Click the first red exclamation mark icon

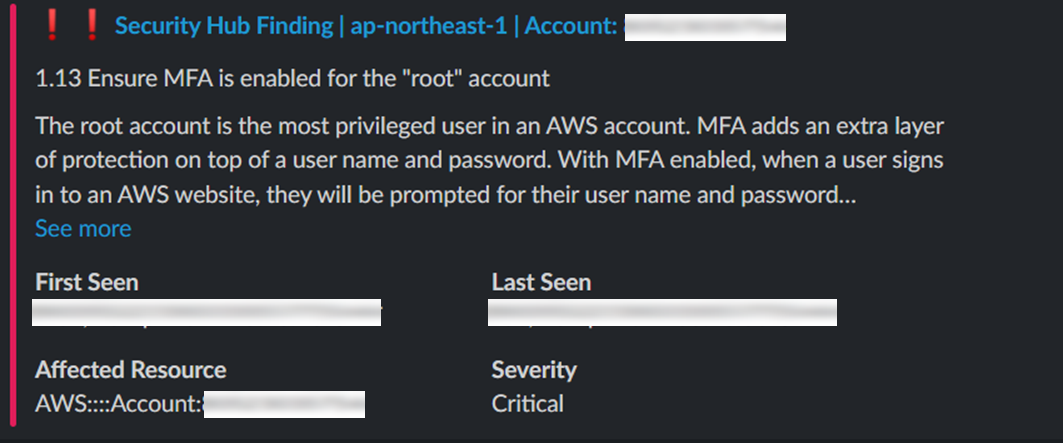point(51,26)
